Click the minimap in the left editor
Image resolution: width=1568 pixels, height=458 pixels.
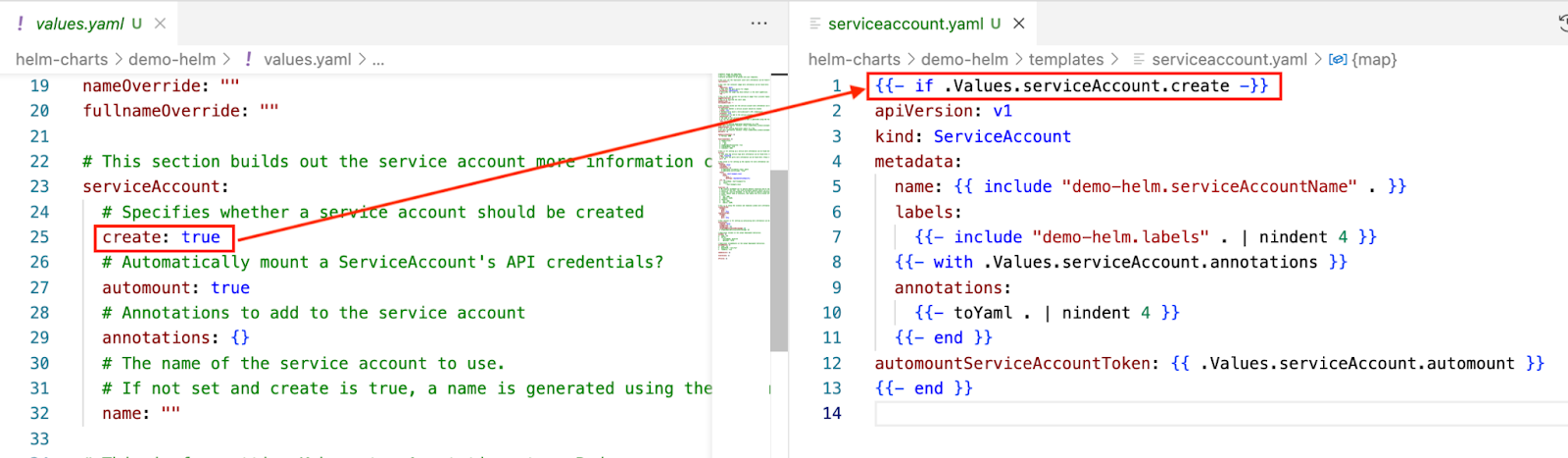point(743,167)
